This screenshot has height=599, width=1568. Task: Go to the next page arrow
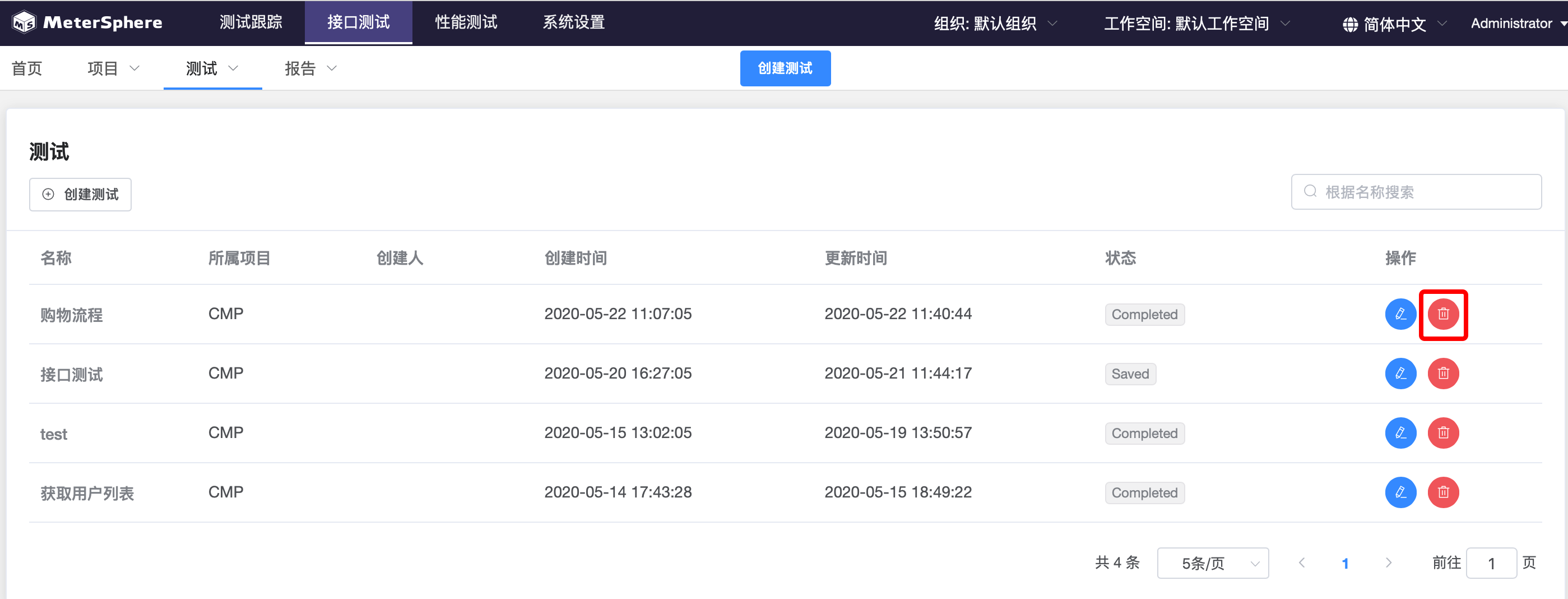pos(1388,563)
